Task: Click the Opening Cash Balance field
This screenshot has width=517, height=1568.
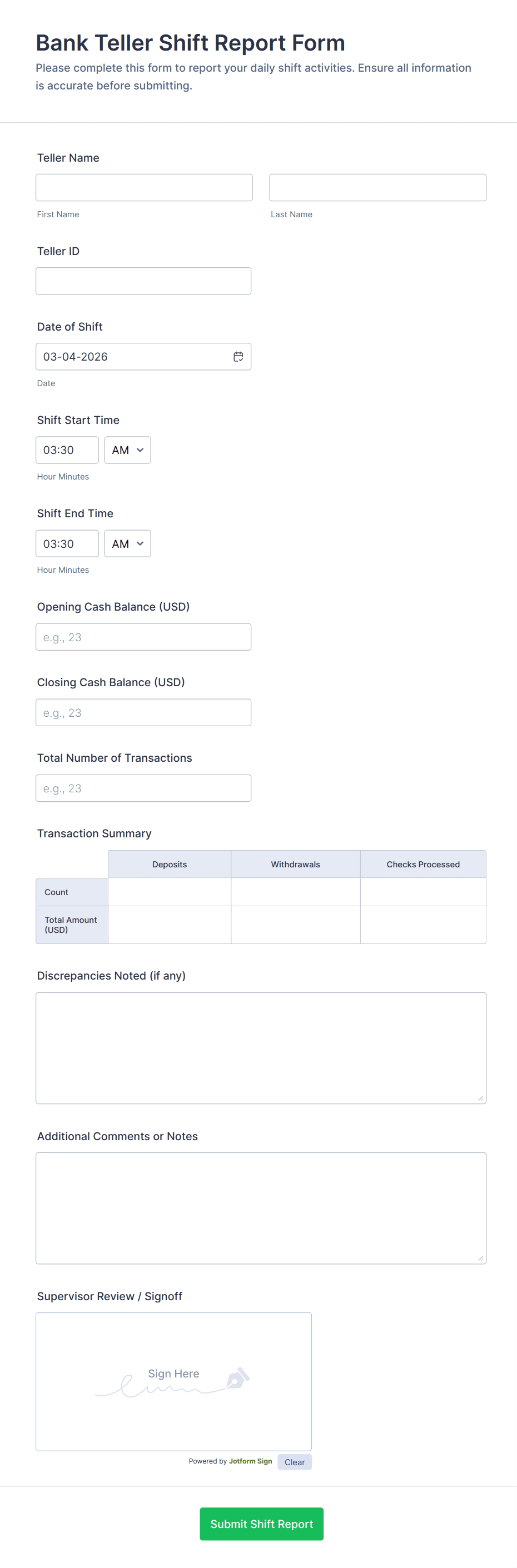Action: (143, 637)
